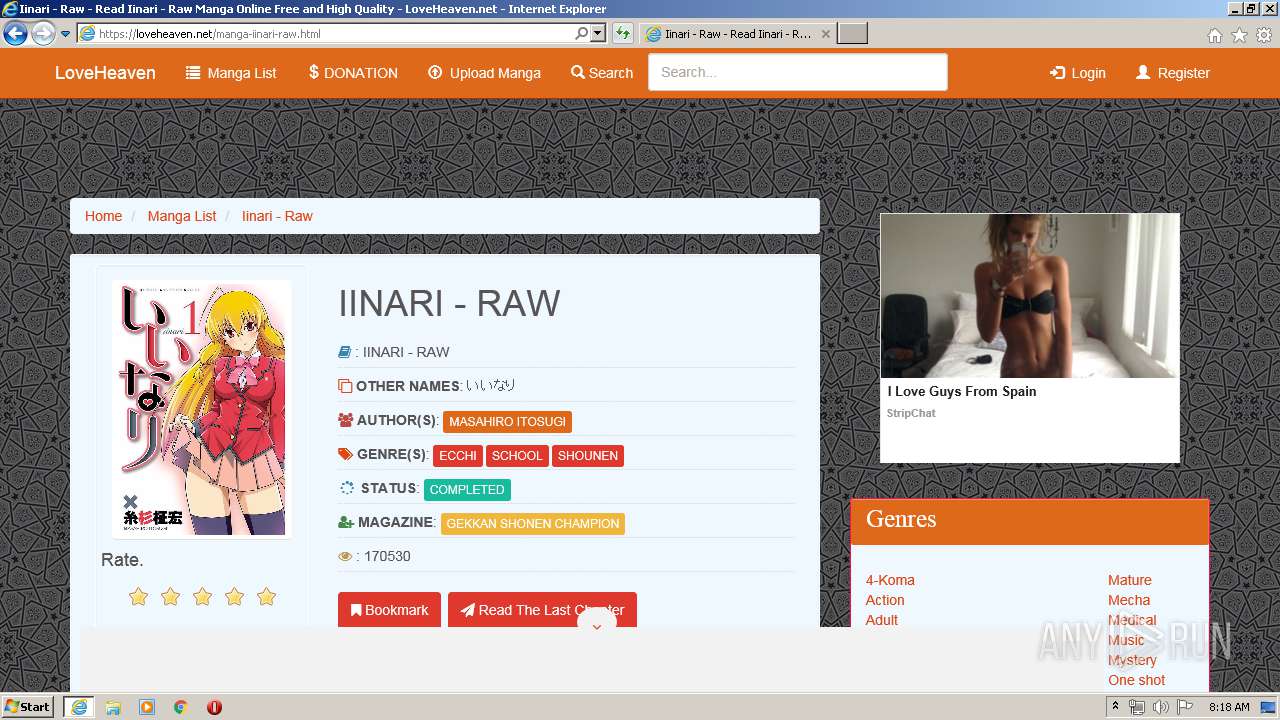Screen dimensions: 1280x720
Task: Click Read The Last Chapter button
Action: [x=542, y=610]
